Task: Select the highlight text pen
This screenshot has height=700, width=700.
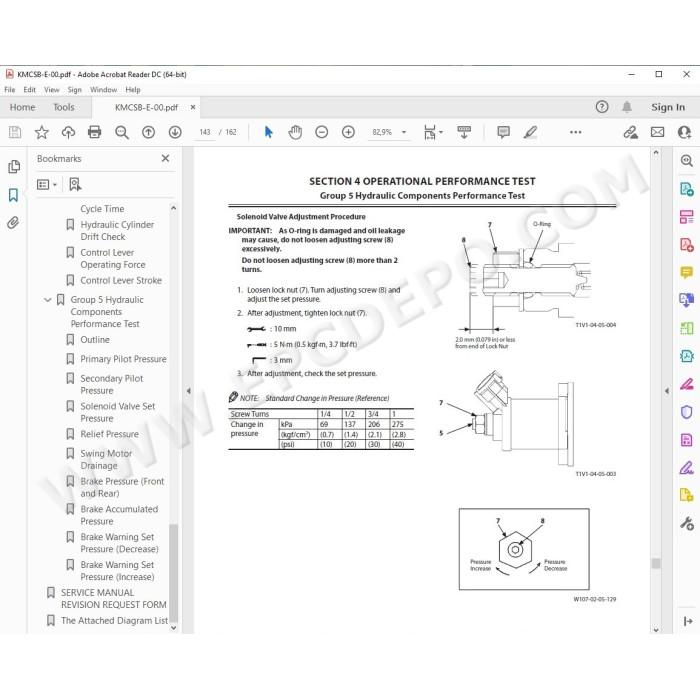Action: [530, 132]
